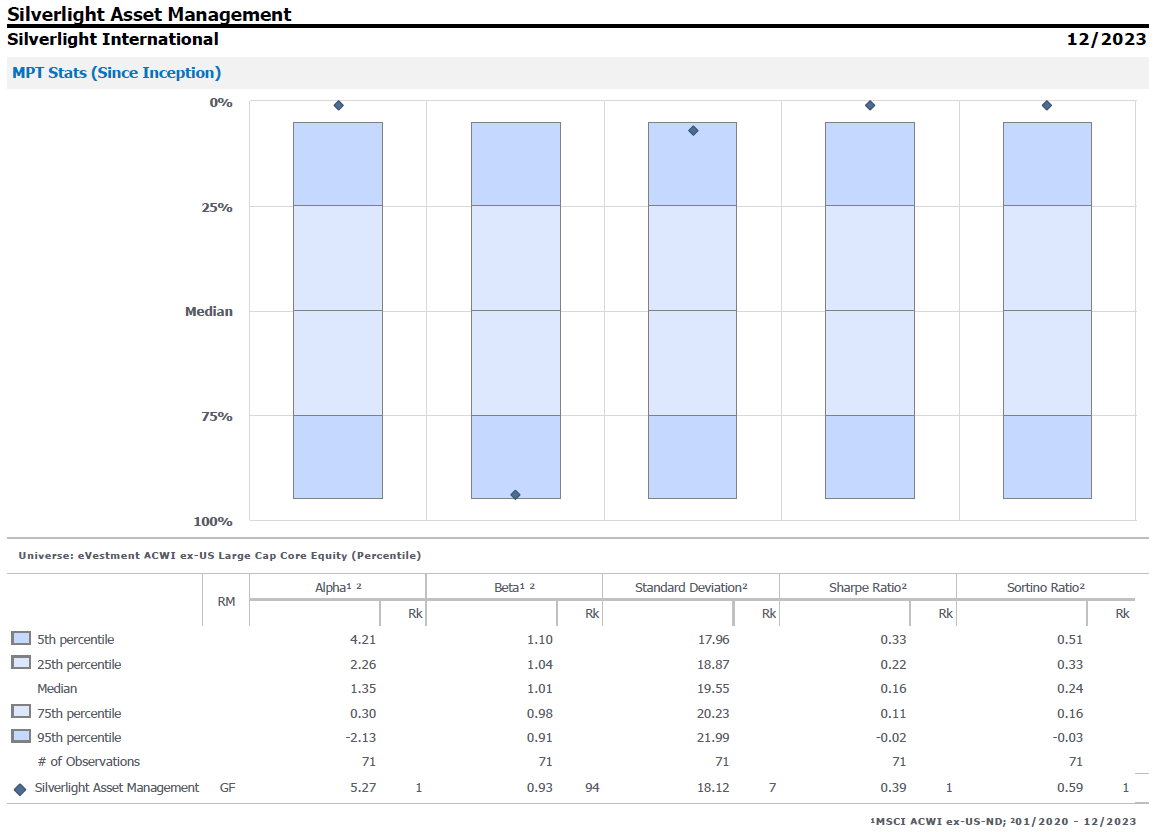This screenshot has height=832, width=1162.
Task: Click the Alpha column header
Action: [x=337, y=587]
